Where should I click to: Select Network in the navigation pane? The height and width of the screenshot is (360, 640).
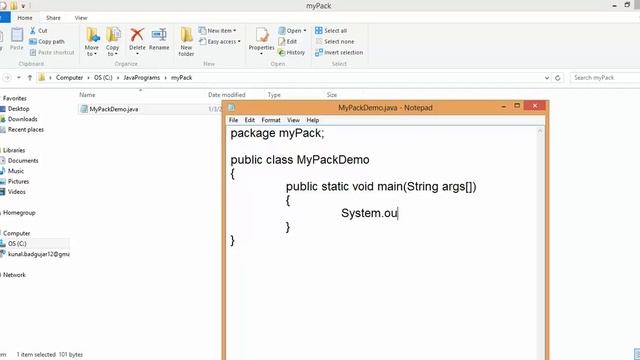click(x=14, y=275)
